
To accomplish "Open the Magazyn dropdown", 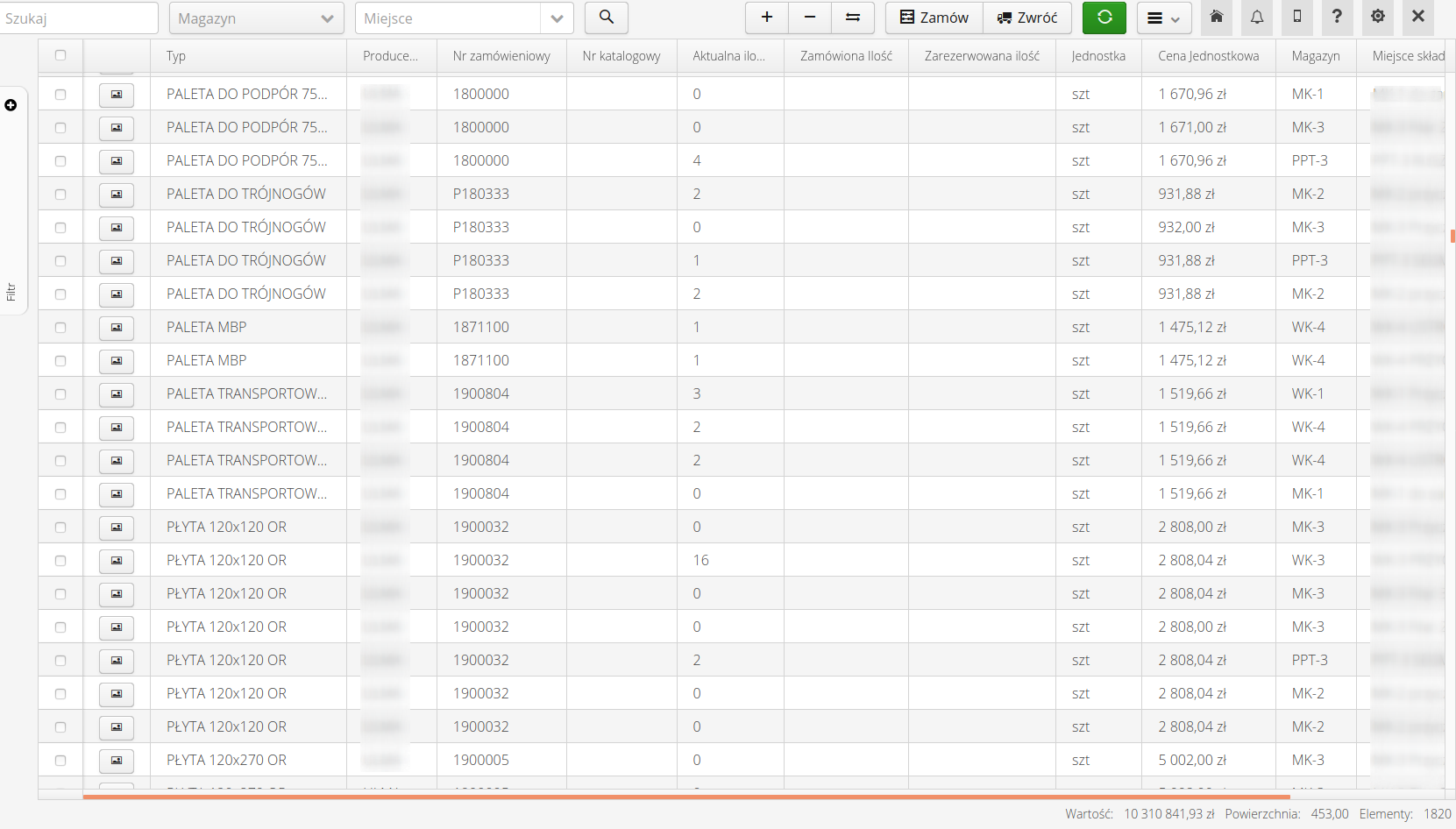I will point(256,18).
